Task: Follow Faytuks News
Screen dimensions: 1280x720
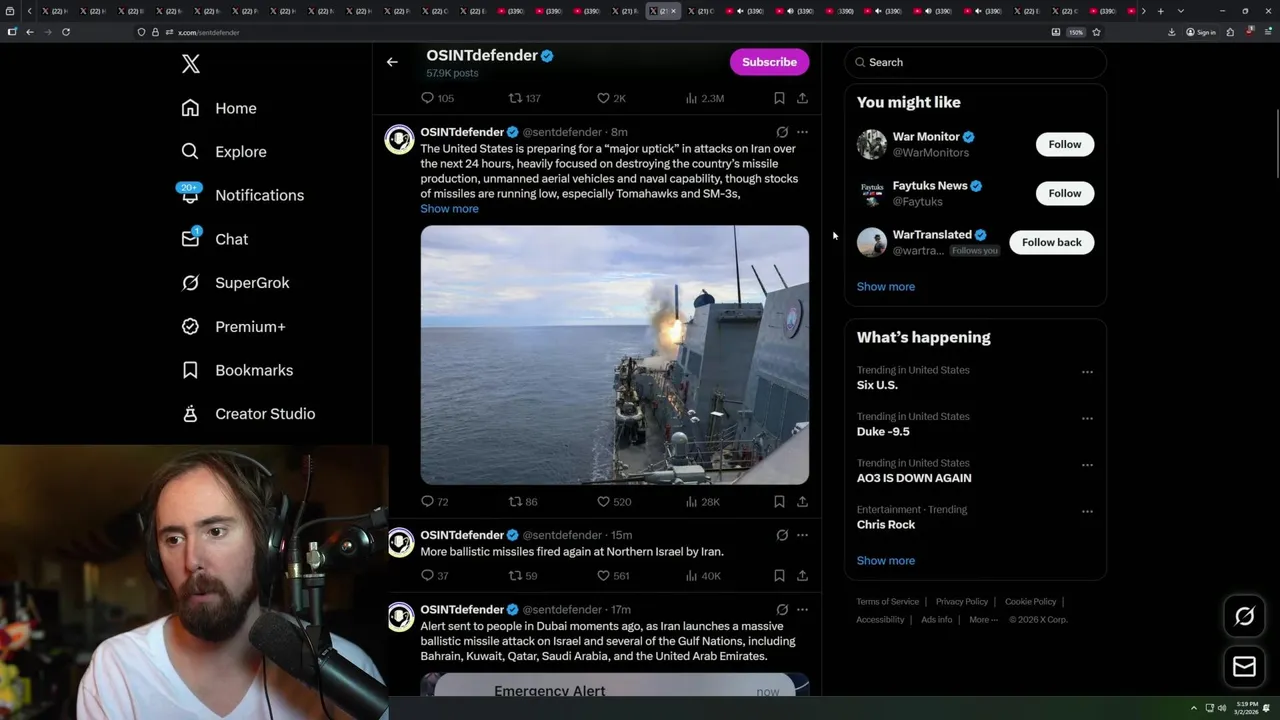Action: point(1064,193)
